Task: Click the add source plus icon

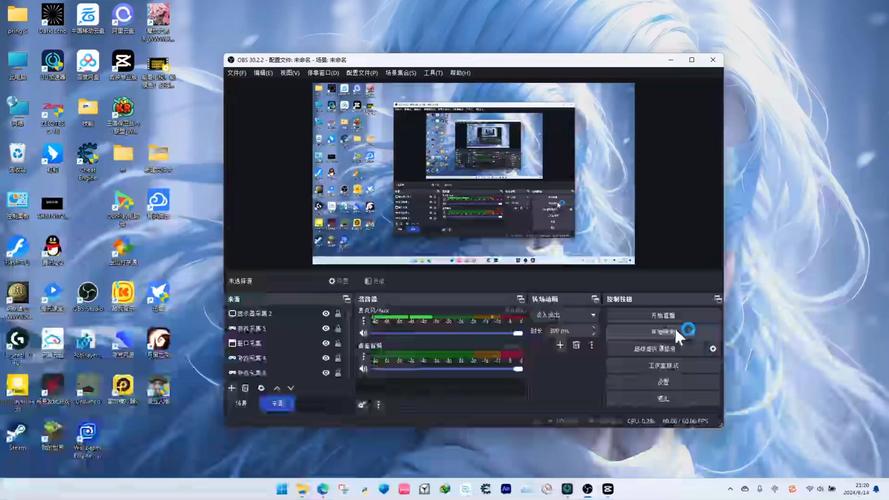Action: pyautogui.click(x=232, y=388)
